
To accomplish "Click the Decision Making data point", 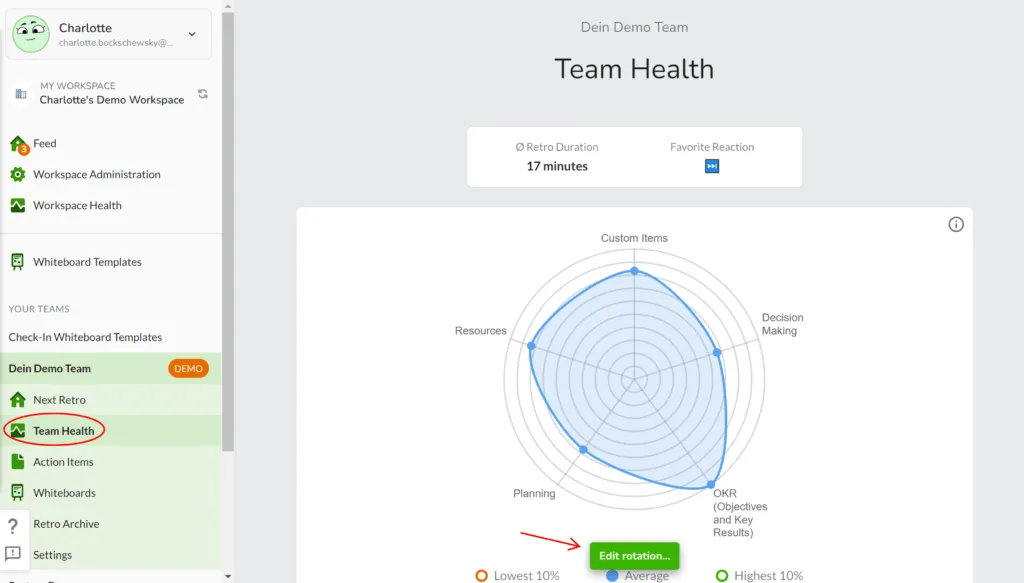I will [x=717, y=353].
